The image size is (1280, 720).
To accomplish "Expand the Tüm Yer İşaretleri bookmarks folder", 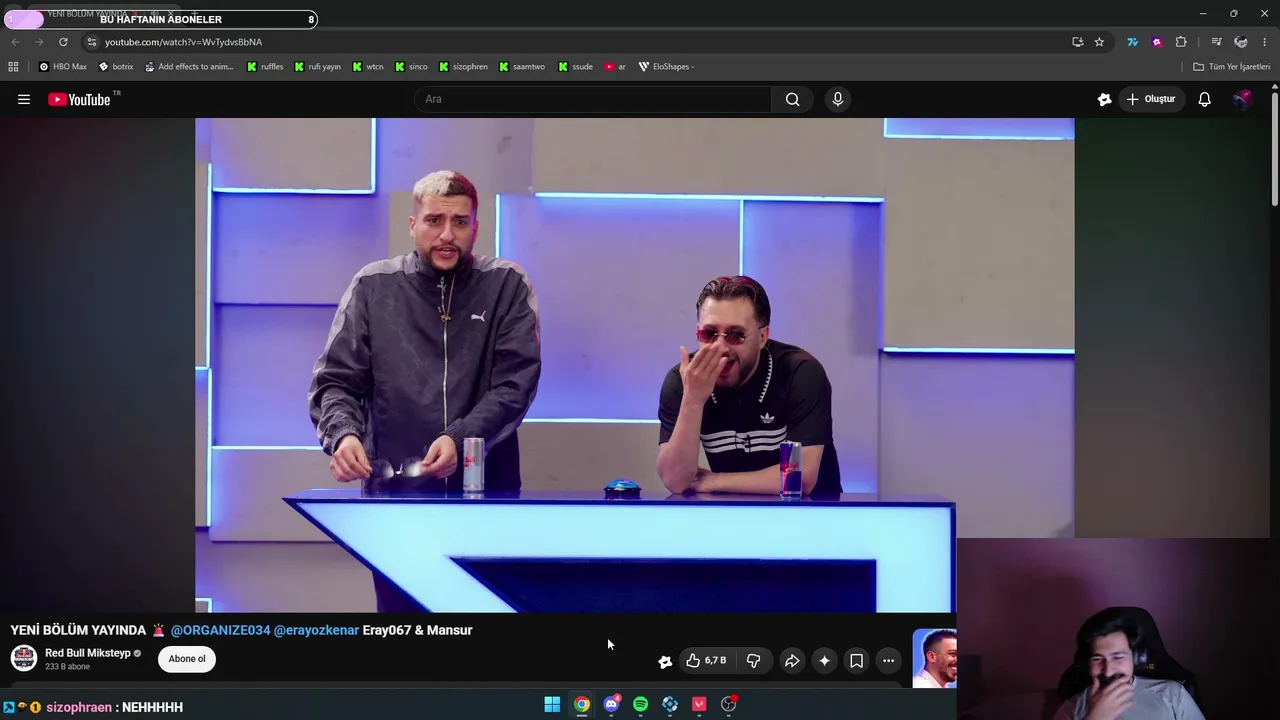I will coord(1231,67).
